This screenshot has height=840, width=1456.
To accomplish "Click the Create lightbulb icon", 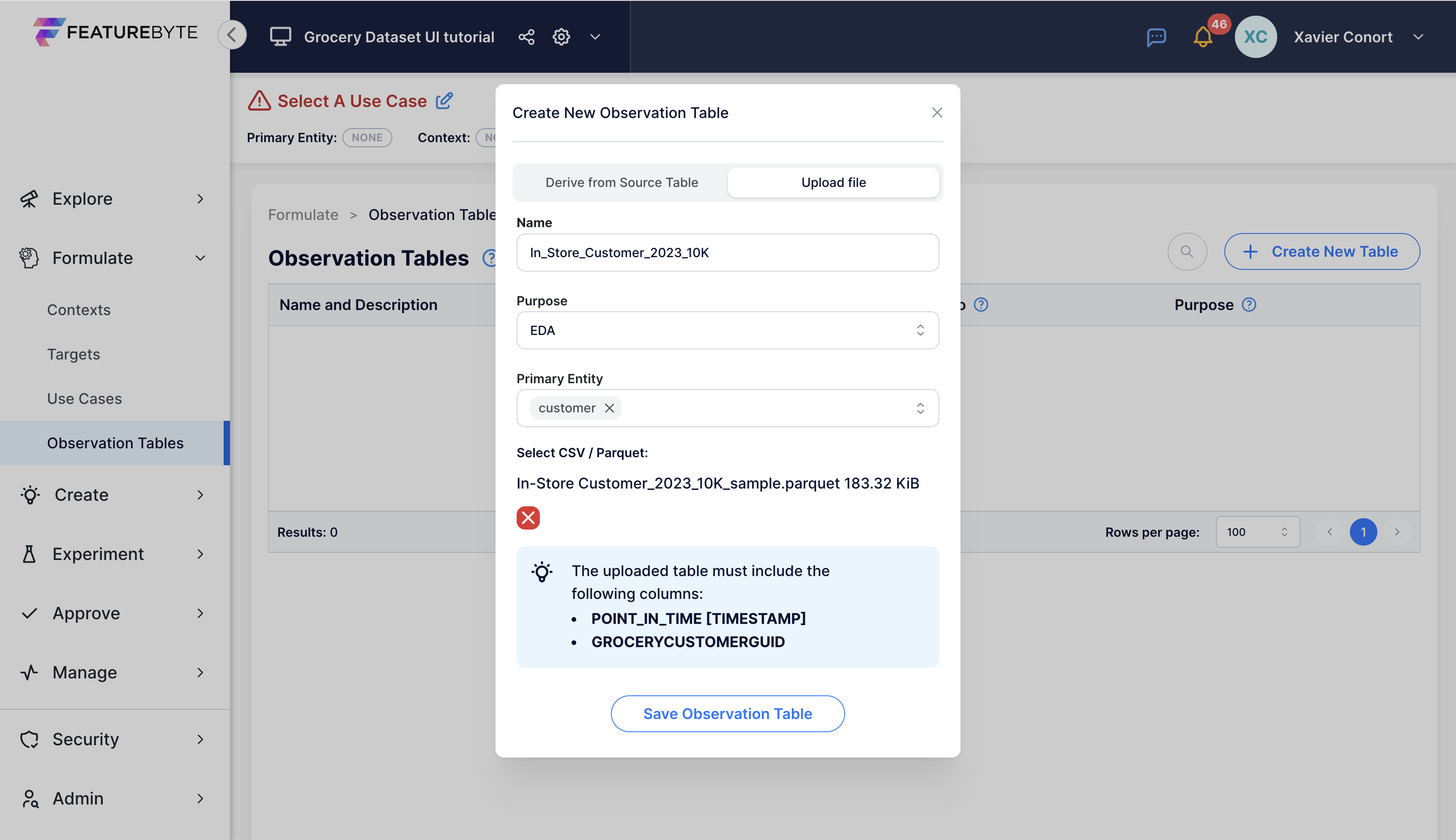I will [x=30, y=495].
